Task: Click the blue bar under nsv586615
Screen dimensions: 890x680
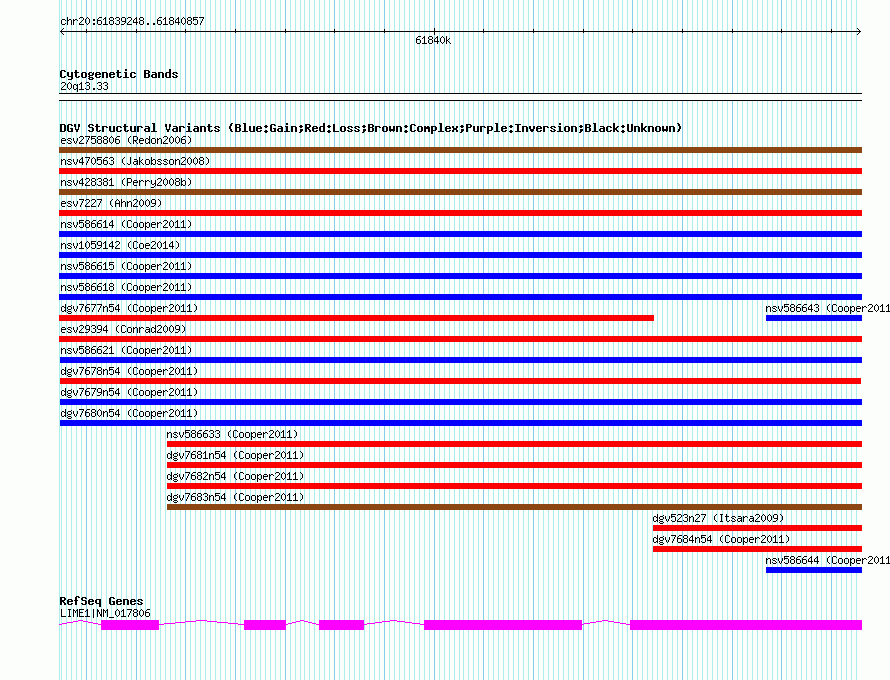Action: pyautogui.click(x=460, y=276)
